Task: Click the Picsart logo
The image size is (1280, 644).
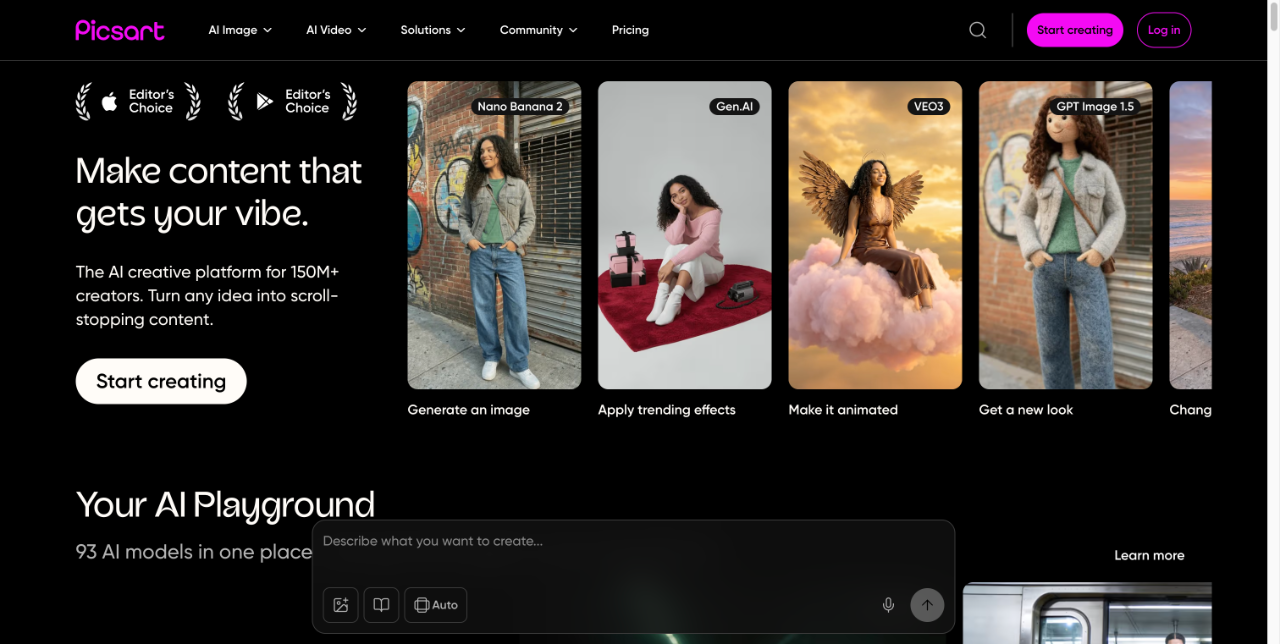Action: point(120,30)
